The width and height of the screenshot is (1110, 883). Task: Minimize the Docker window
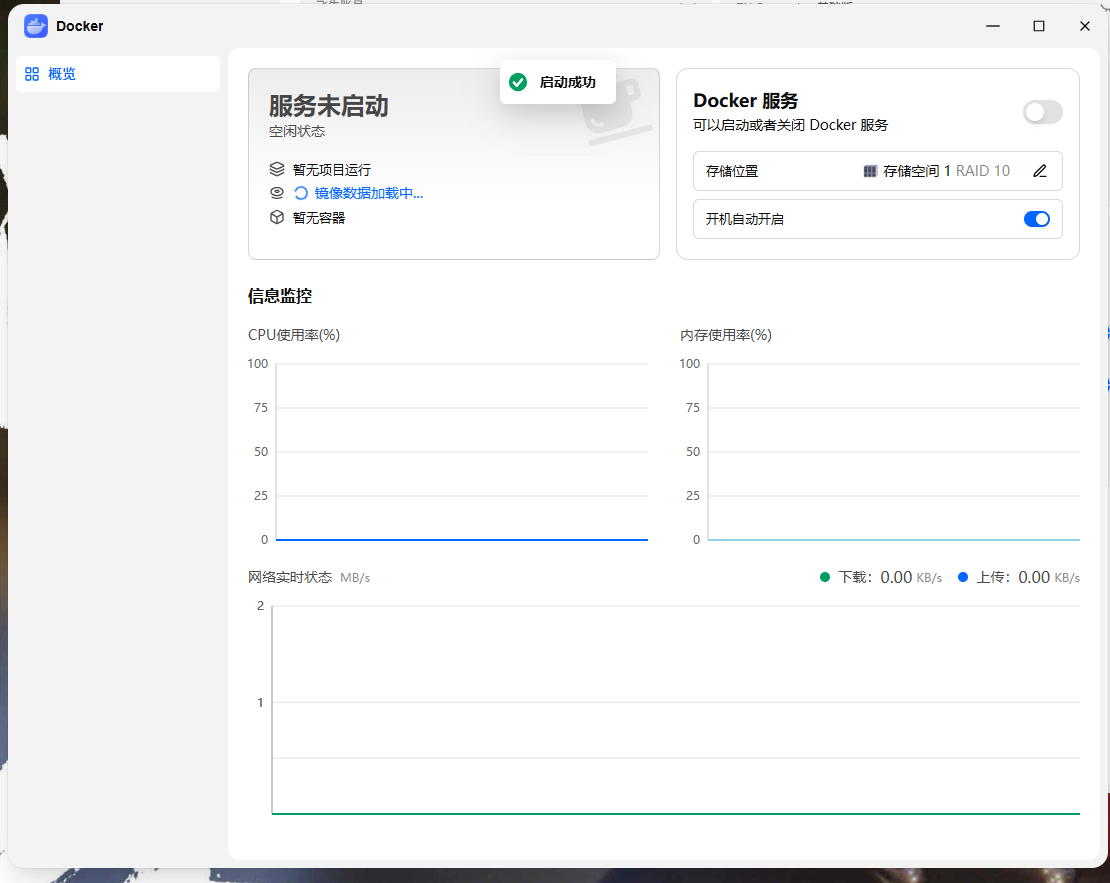pyautogui.click(x=992, y=26)
